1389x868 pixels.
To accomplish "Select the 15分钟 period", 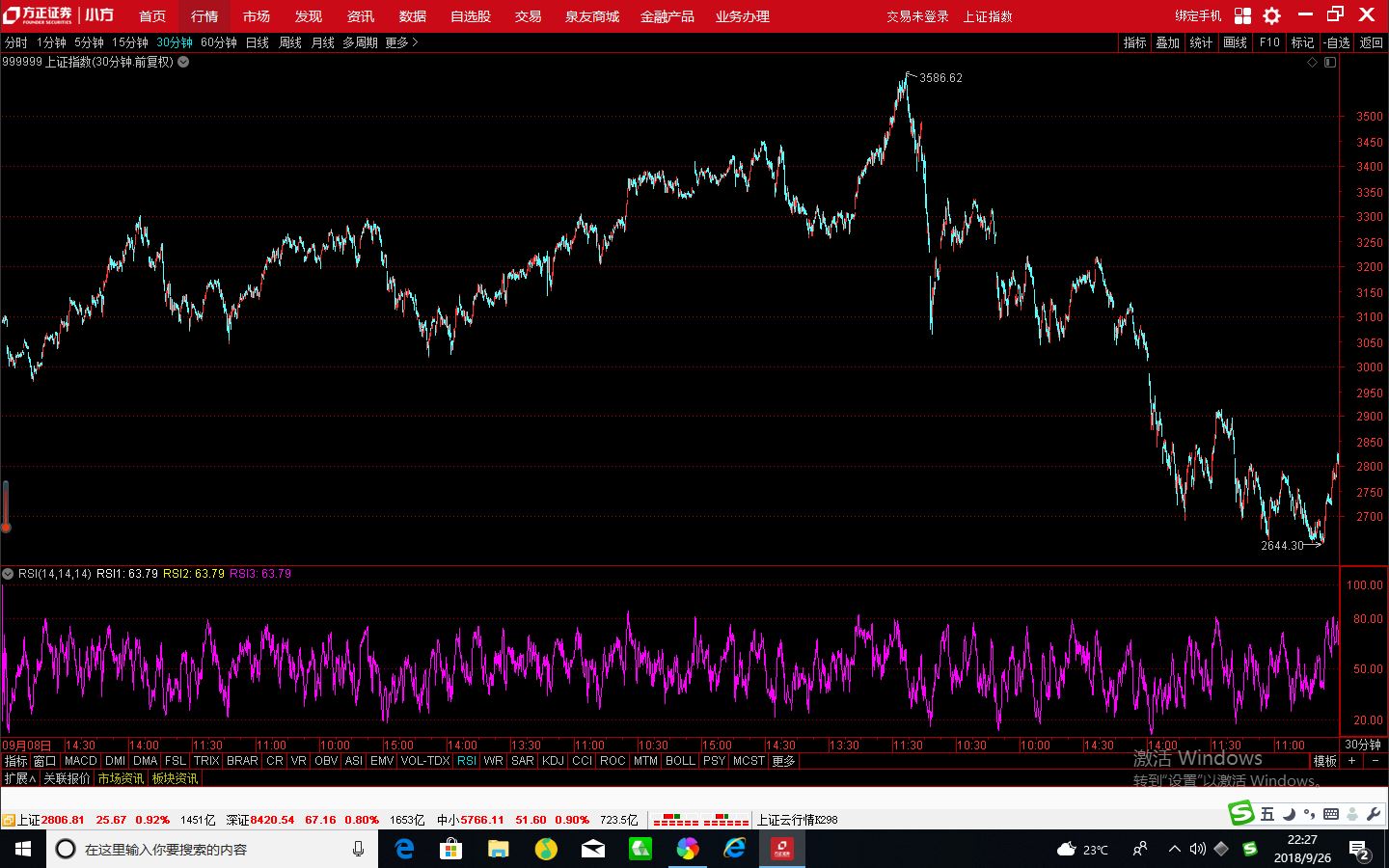I will [130, 42].
